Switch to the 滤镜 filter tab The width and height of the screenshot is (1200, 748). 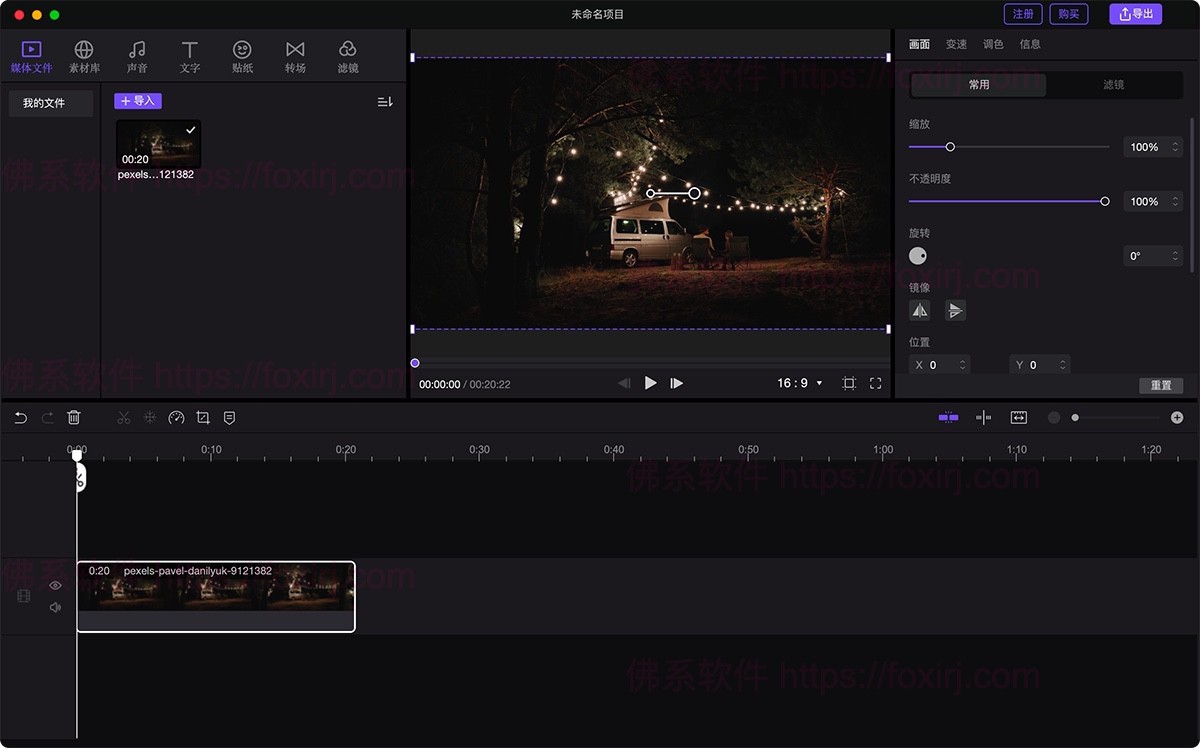(x=1113, y=85)
